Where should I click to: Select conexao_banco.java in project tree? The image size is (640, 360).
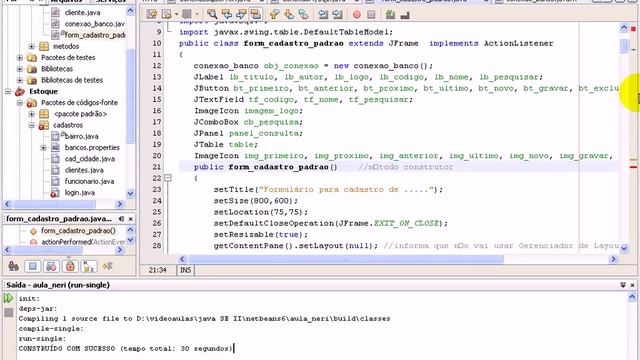(95, 24)
